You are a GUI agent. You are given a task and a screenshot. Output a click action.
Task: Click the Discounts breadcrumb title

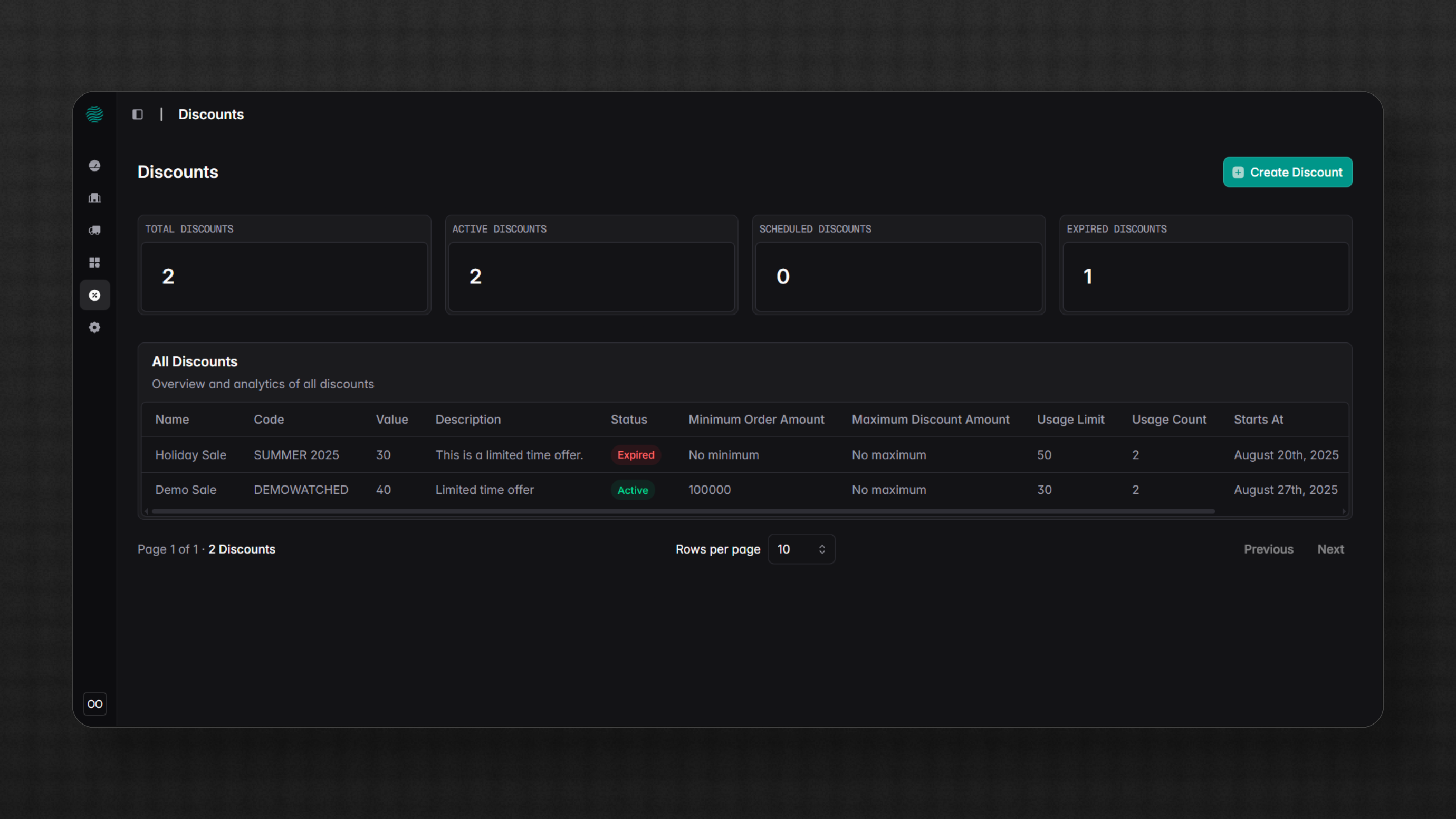click(x=211, y=114)
